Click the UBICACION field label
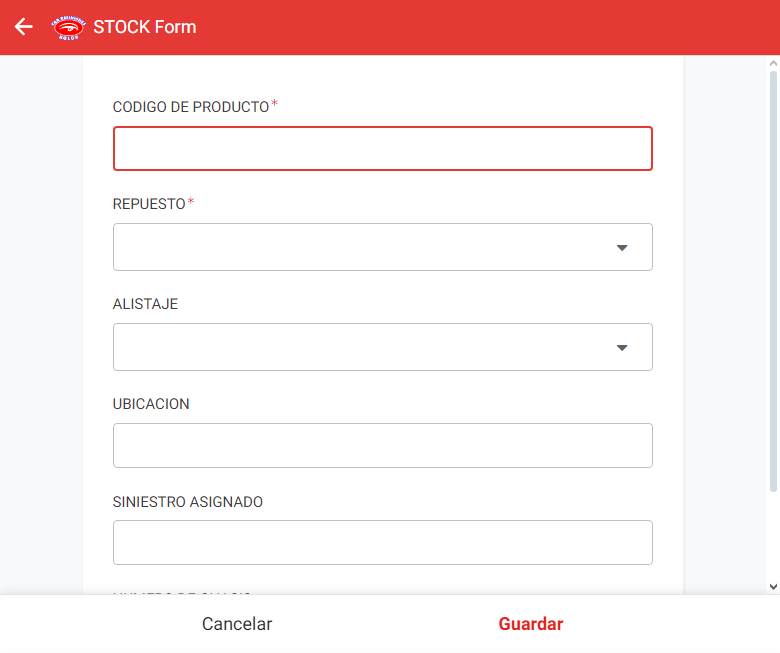This screenshot has height=653, width=780. (x=151, y=404)
